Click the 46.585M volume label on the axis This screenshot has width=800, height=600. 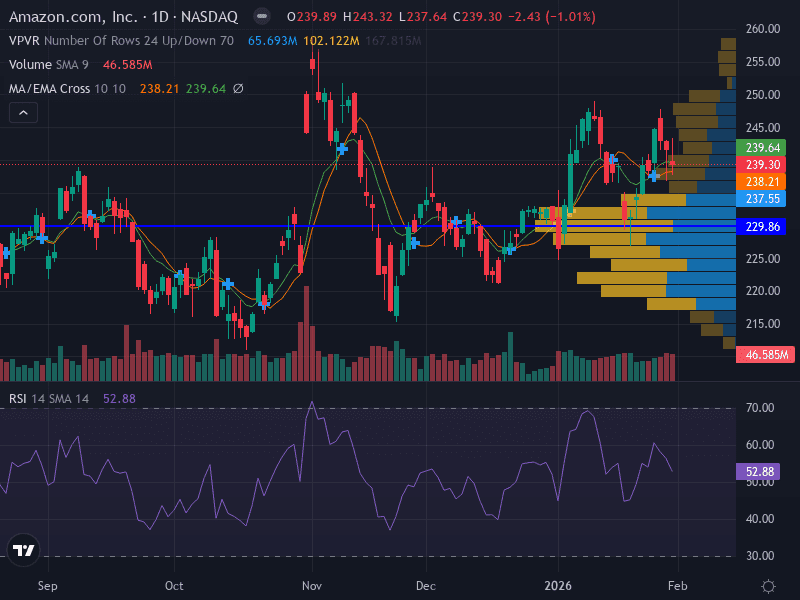765,355
